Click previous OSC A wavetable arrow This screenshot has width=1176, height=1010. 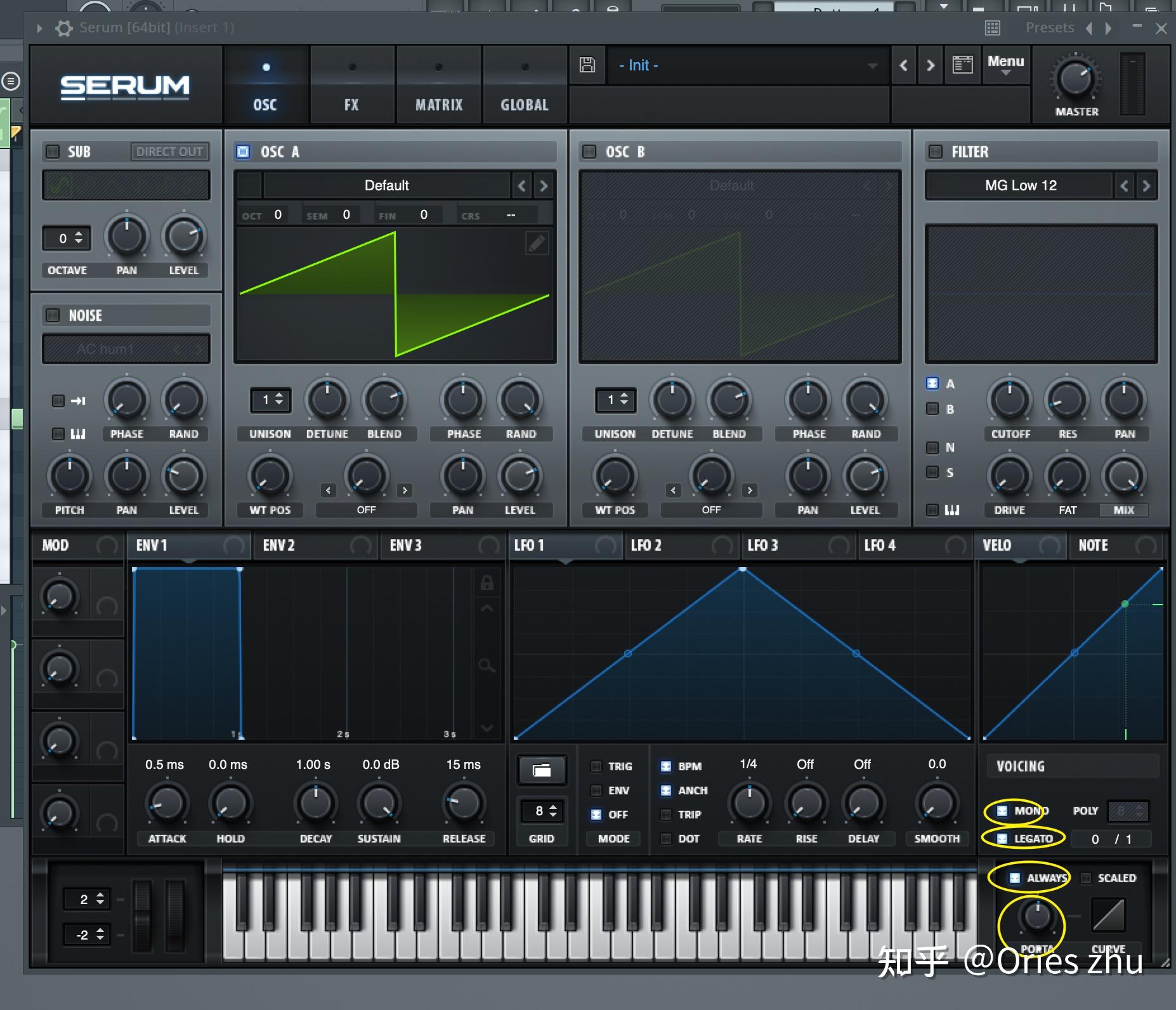pos(521,186)
